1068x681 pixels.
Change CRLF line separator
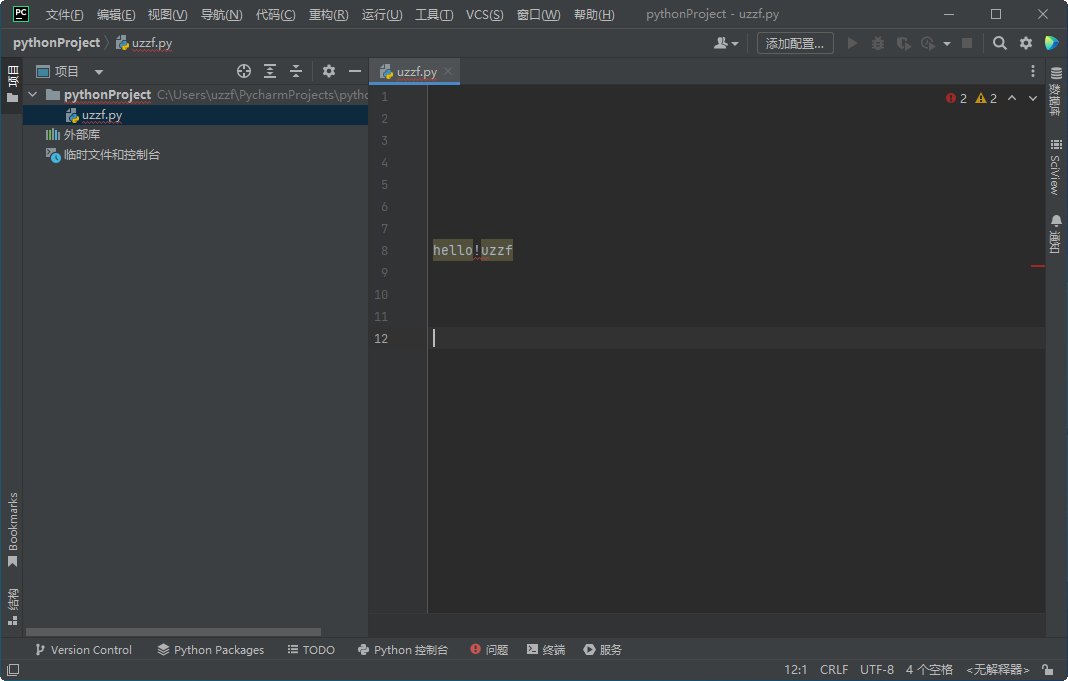click(834, 669)
